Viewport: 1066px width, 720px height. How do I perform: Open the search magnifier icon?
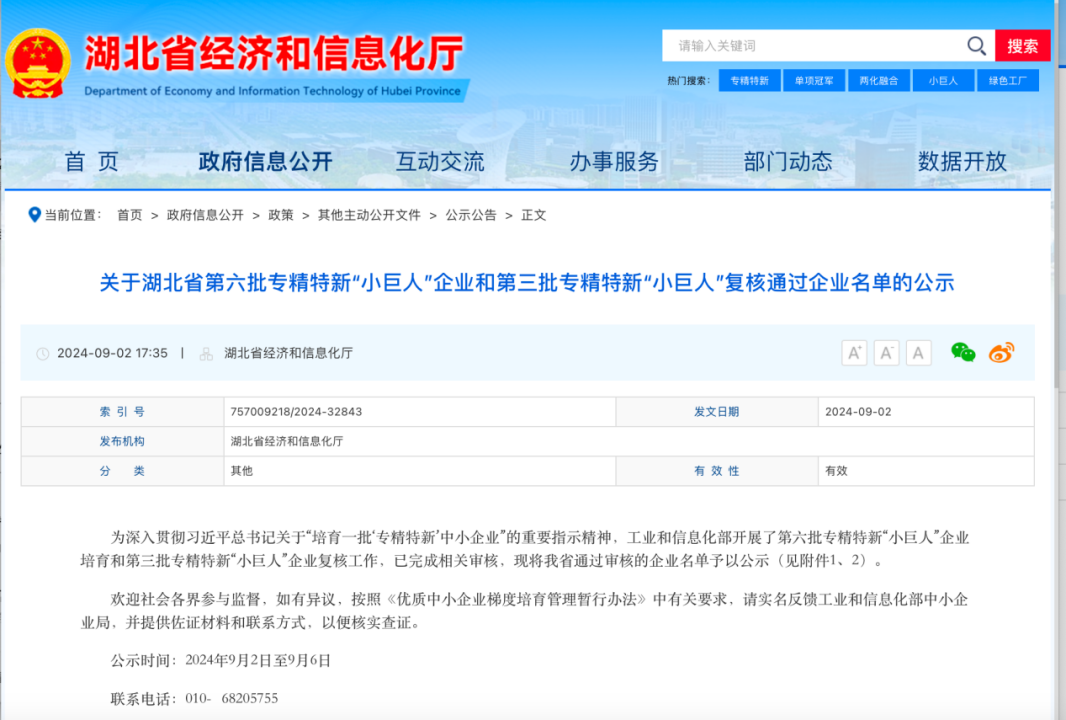976,45
